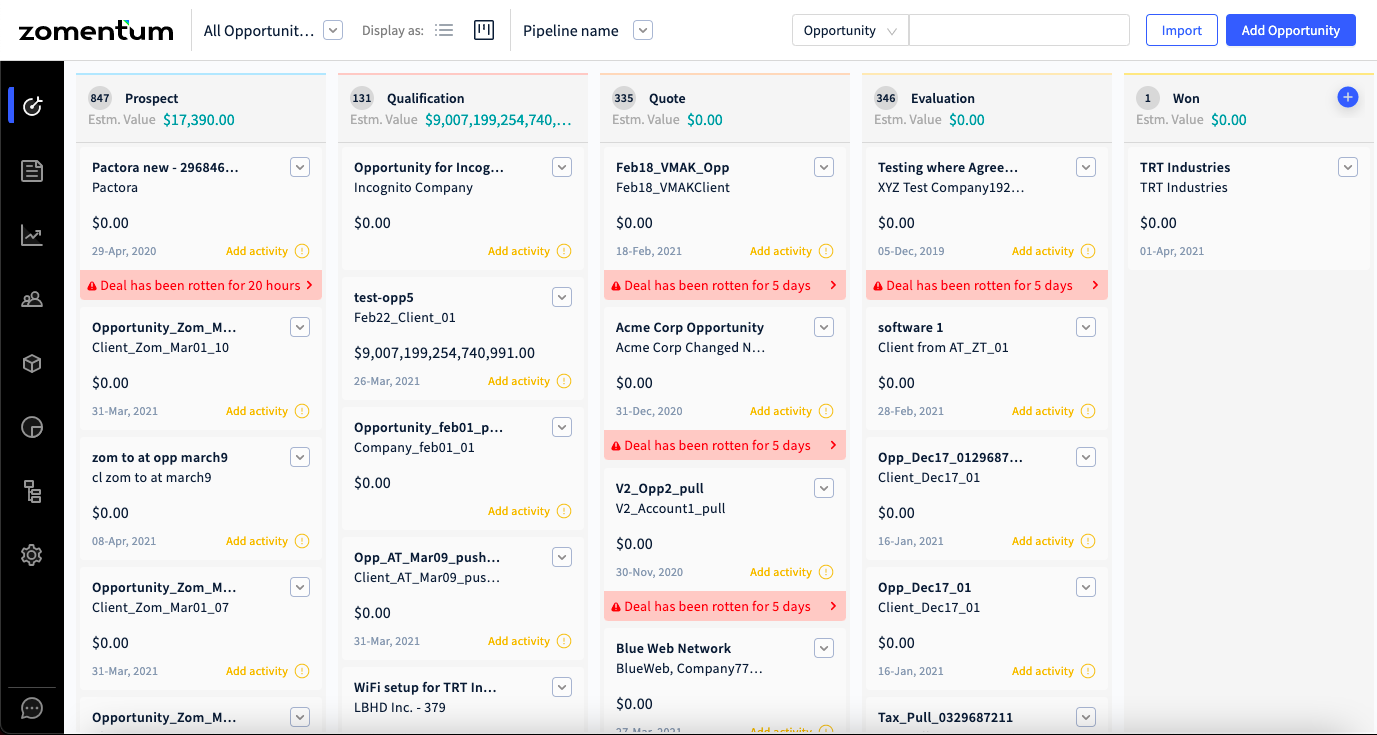Screen dimensions: 1377x735
Task: Open dropdown on Tax_Pull_0329687211 card
Action: point(1086,717)
